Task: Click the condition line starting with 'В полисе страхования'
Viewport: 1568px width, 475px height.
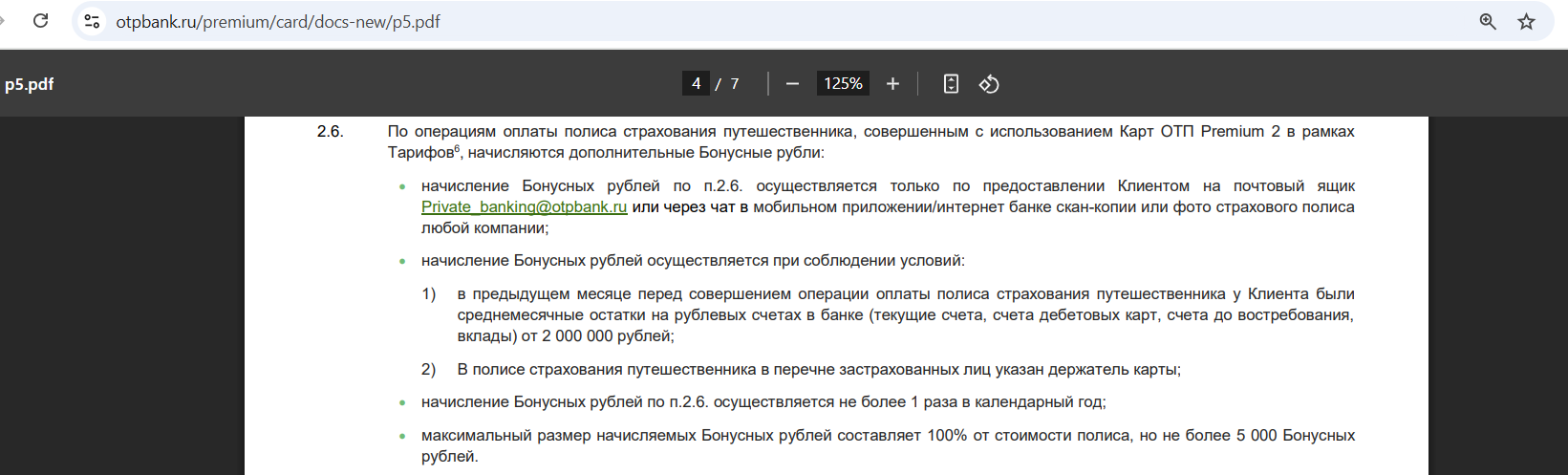Action: [x=819, y=370]
